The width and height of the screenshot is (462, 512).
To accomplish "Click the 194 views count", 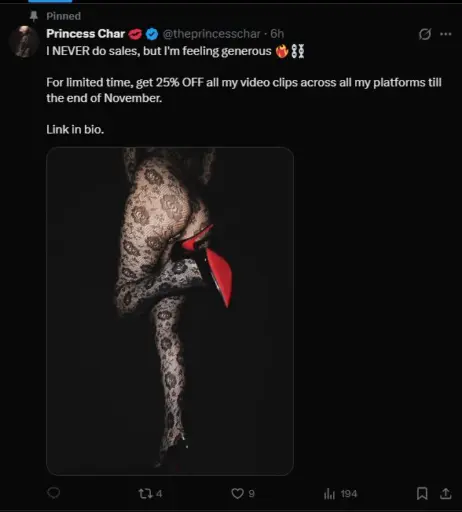I will point(349,494).
